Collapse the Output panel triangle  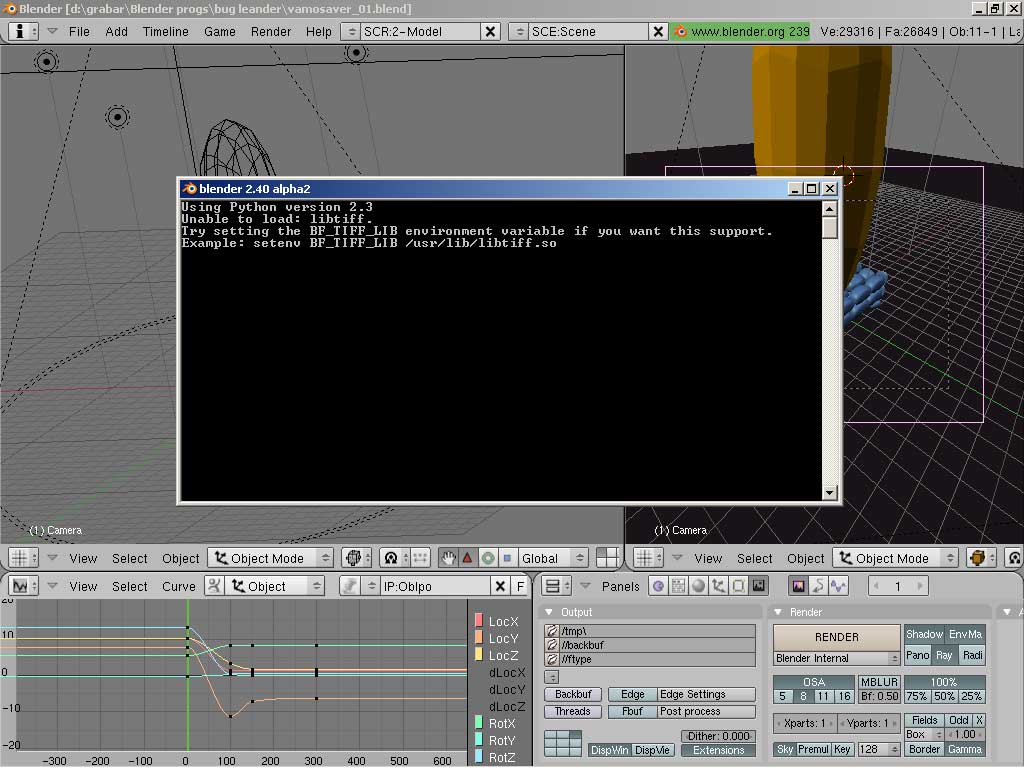(x=549, y=613)
